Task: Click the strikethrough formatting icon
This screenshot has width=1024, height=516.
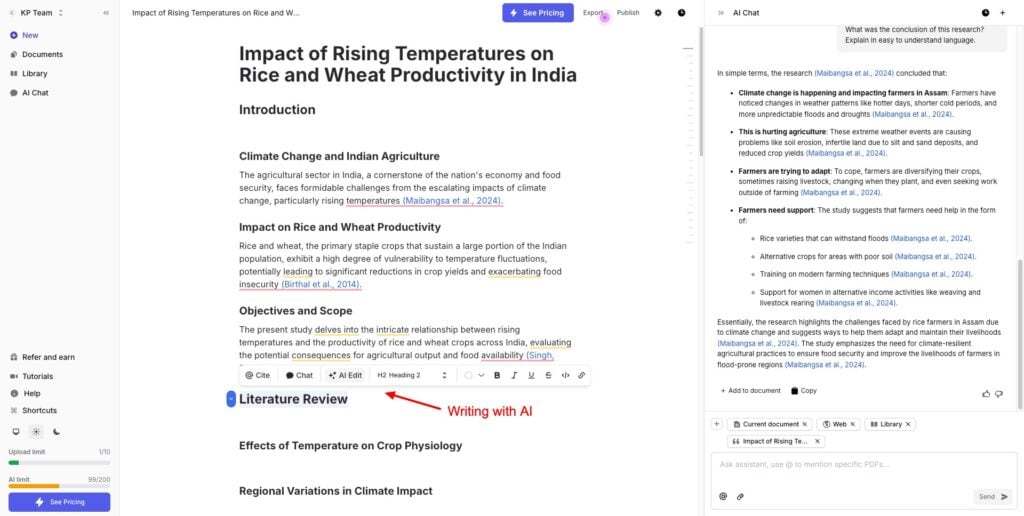Action: pos(548,375)
